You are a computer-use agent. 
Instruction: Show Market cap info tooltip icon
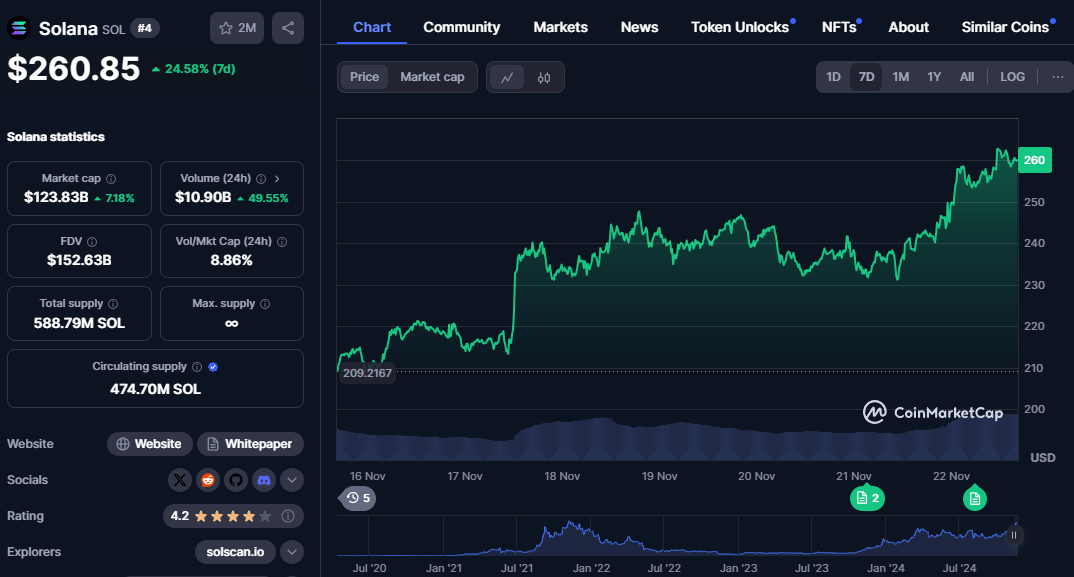[x=111, y=179]
